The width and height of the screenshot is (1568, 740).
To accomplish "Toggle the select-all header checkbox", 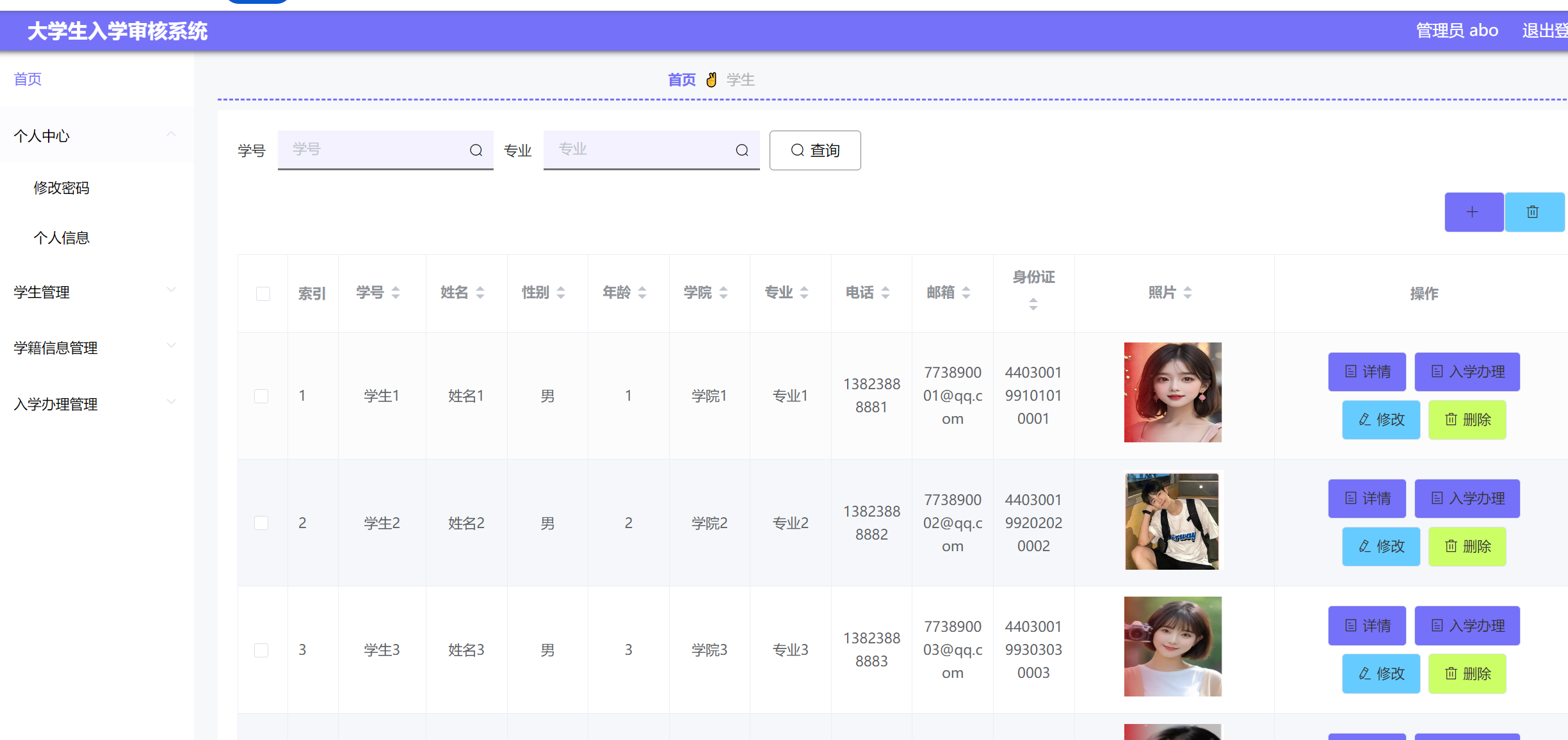I will point(263,294).
